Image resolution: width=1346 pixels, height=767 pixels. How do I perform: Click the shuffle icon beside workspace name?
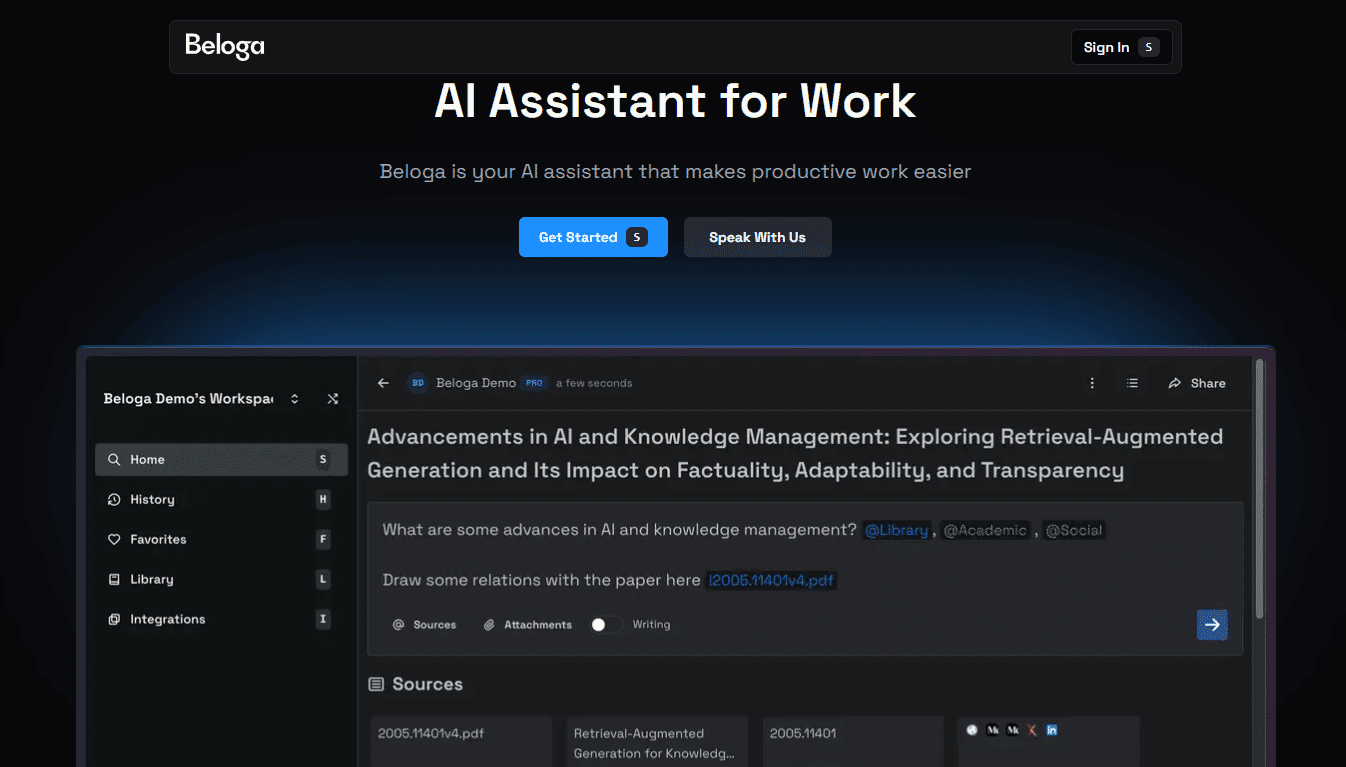click(333, 399)
